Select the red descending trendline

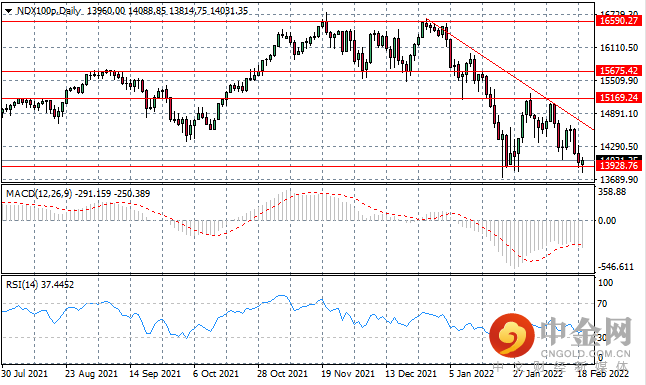511,75
